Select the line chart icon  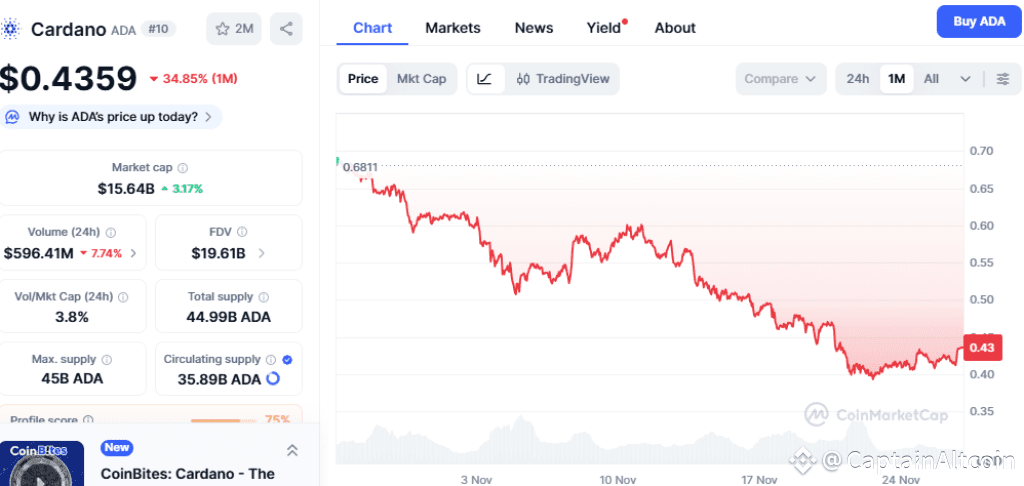485,79
